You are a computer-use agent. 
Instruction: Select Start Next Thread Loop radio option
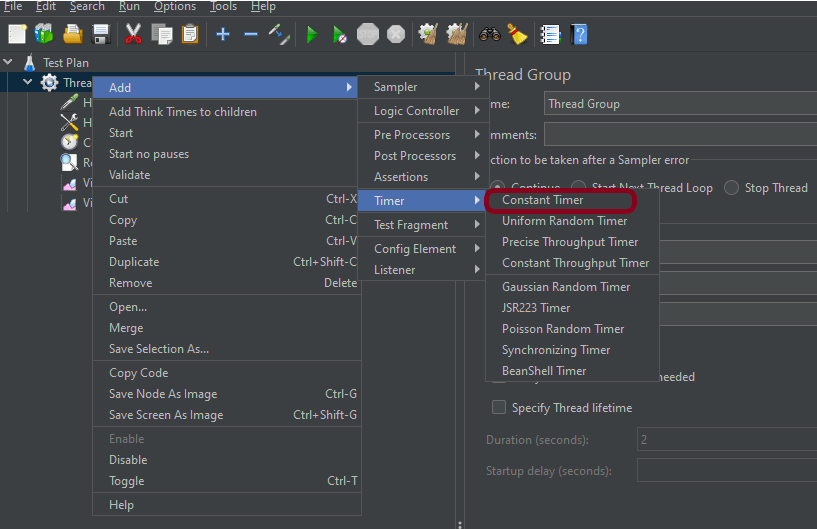(x=651, y=187)
